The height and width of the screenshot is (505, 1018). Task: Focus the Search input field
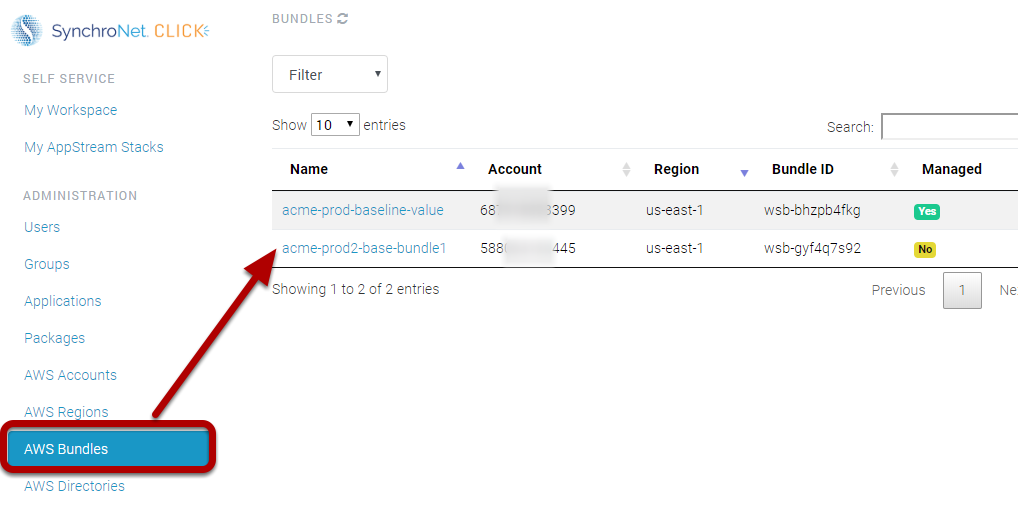pos(949,127)
